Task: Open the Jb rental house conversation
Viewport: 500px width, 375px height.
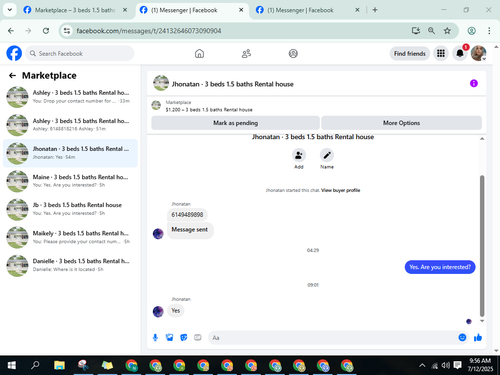Action: click(x=70, y=209)
